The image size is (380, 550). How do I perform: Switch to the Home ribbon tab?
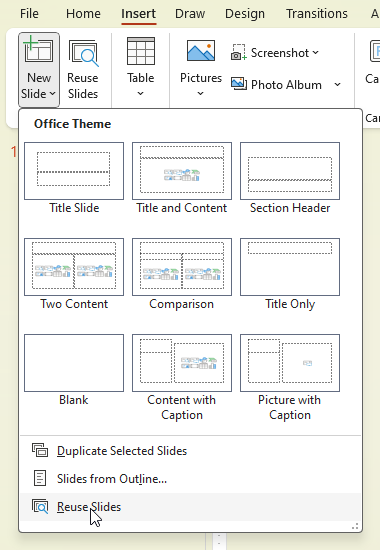coord(83,14)
